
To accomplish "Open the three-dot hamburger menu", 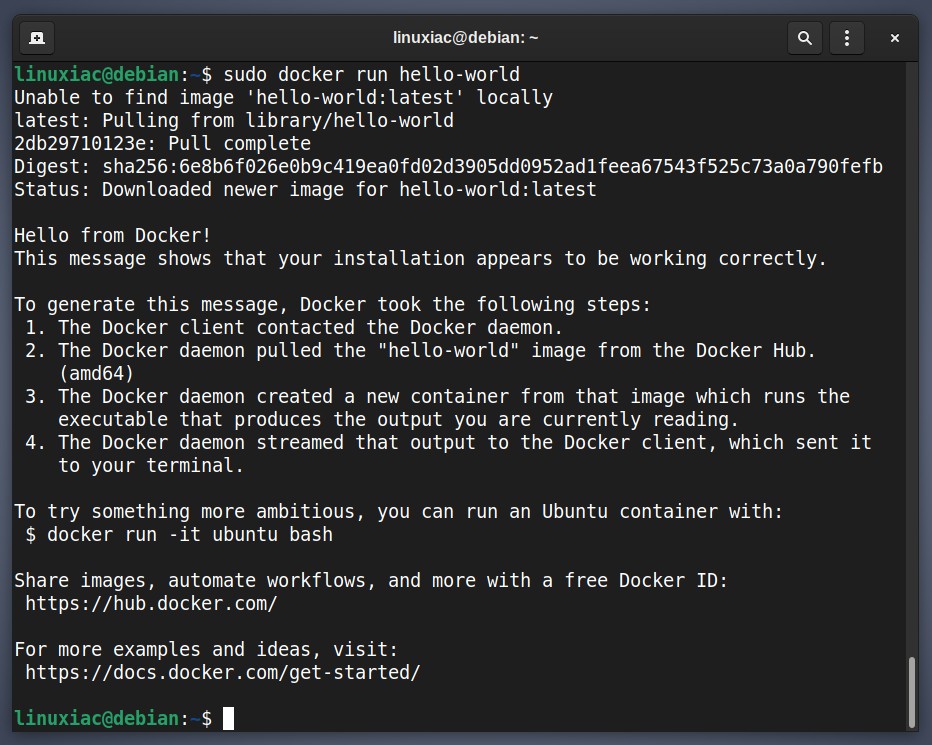I will click(846, 38).
